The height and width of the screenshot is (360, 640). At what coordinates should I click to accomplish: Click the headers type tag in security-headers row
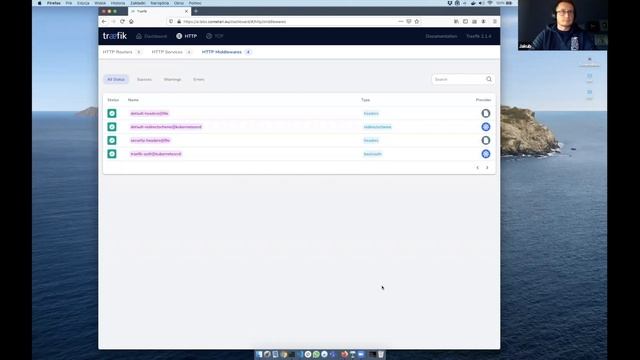point(371,140)
